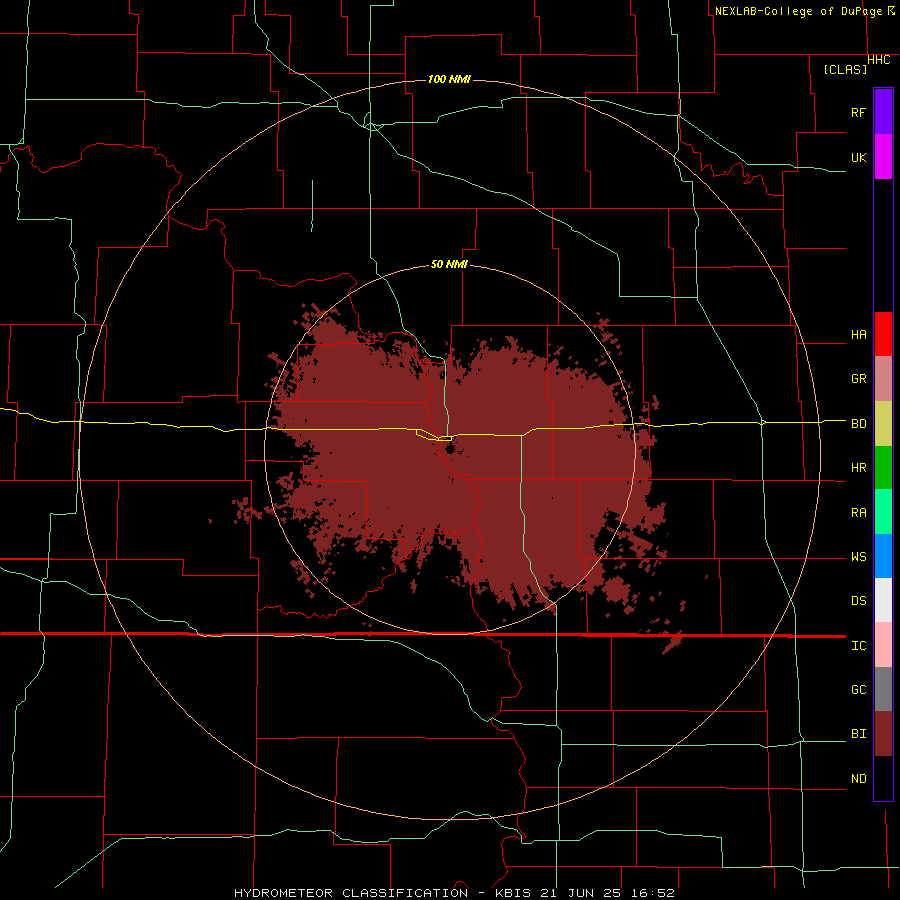Click the radar site center black dot
The image size is (900, 900).
pos(449,447)
